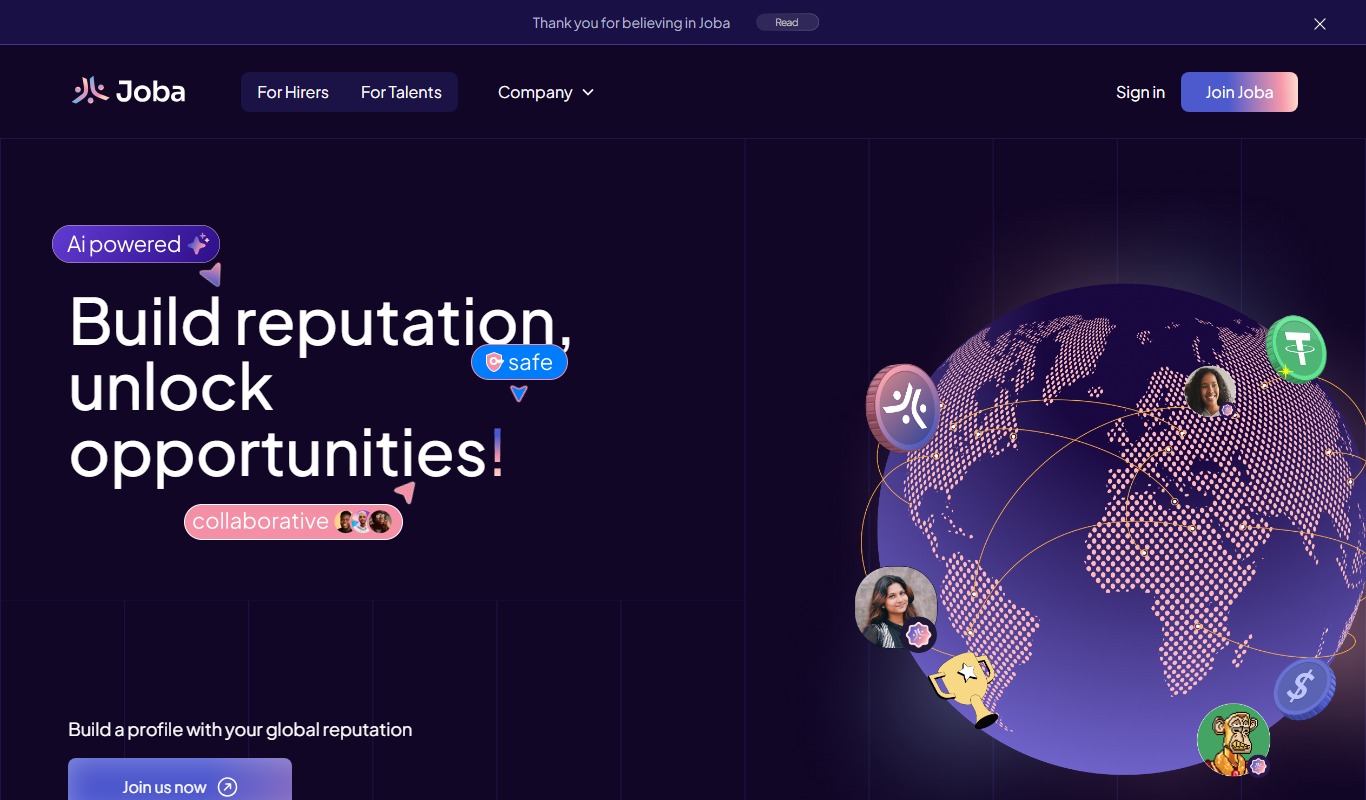Open the For Talents tab
This screenshot has height=800, width=1366.
click(401, 92)
